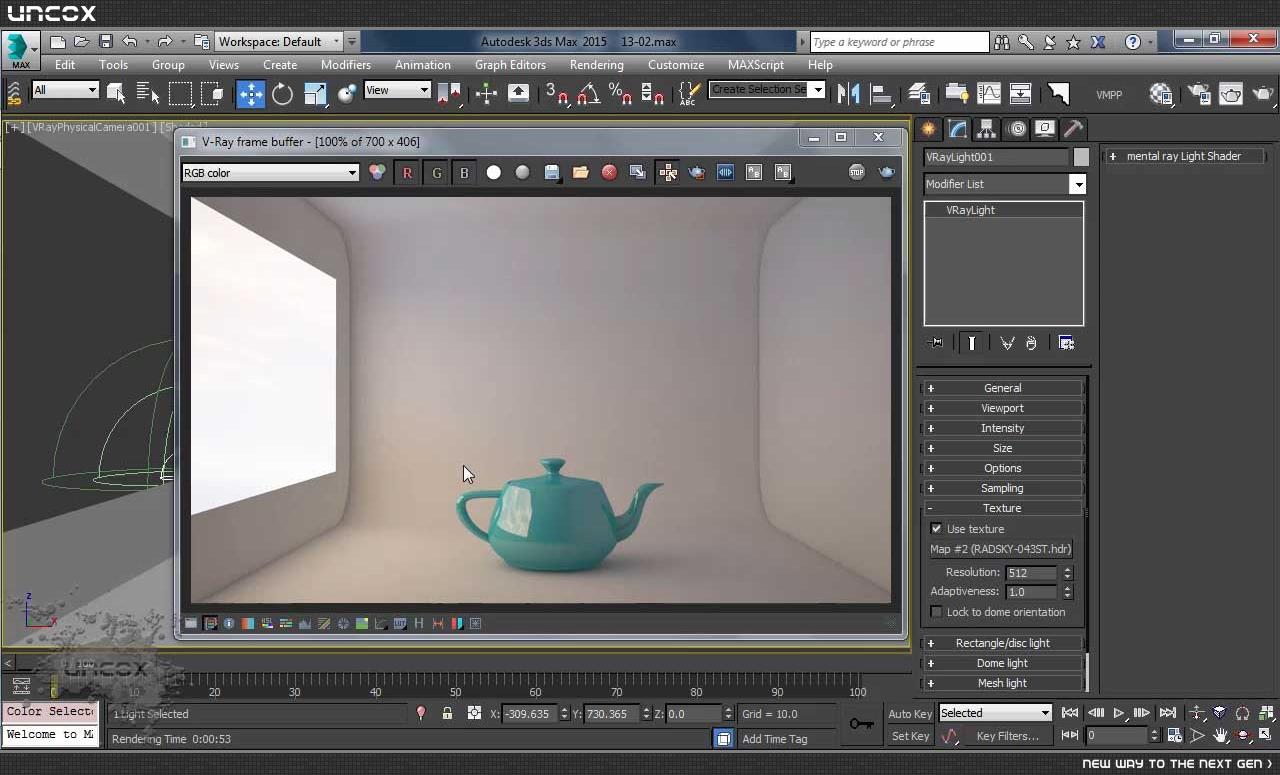Viewport: 1280px width, 775px height.
Task: Toggle the red channel in frame buffer
Action: 407,173
